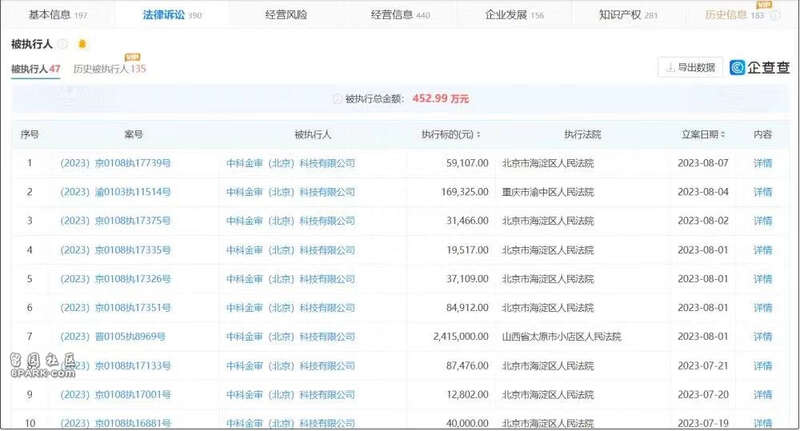Select amount 12,802.00 cell
800x431 pixels.
click(467, 394)
